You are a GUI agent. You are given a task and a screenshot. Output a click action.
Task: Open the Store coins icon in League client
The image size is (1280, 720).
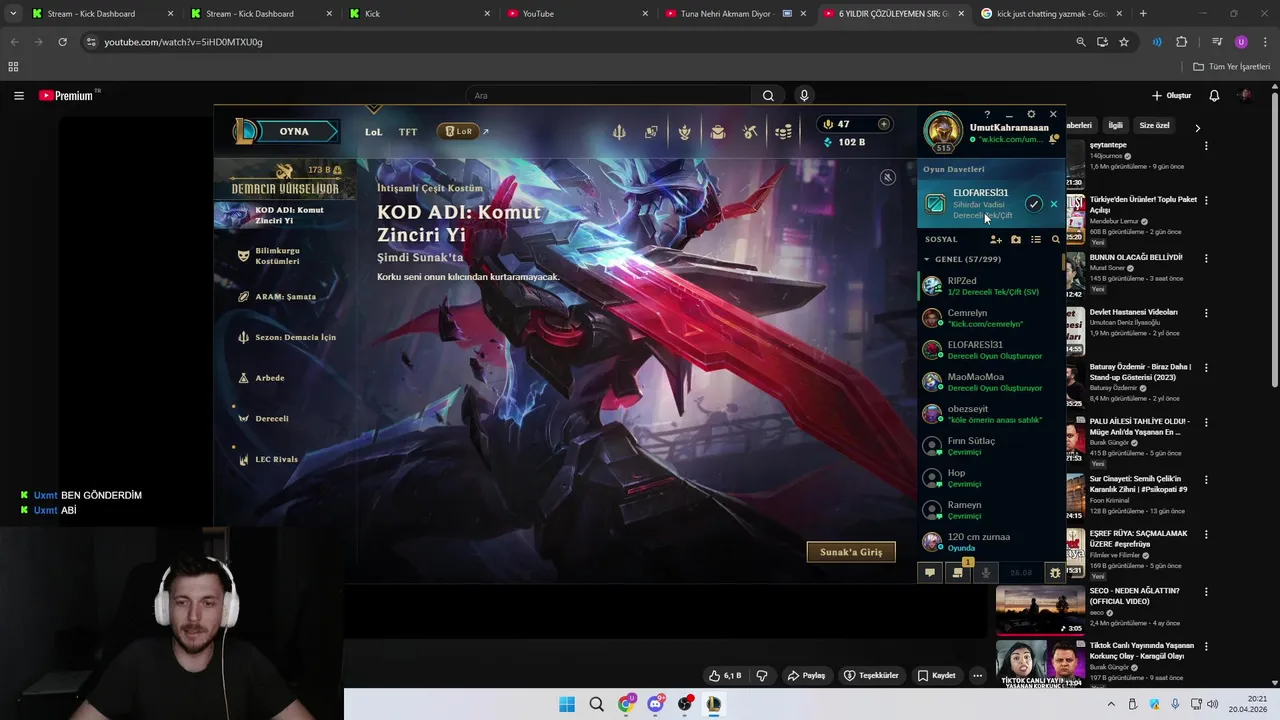pyautogui.click(x=784, y=132)
